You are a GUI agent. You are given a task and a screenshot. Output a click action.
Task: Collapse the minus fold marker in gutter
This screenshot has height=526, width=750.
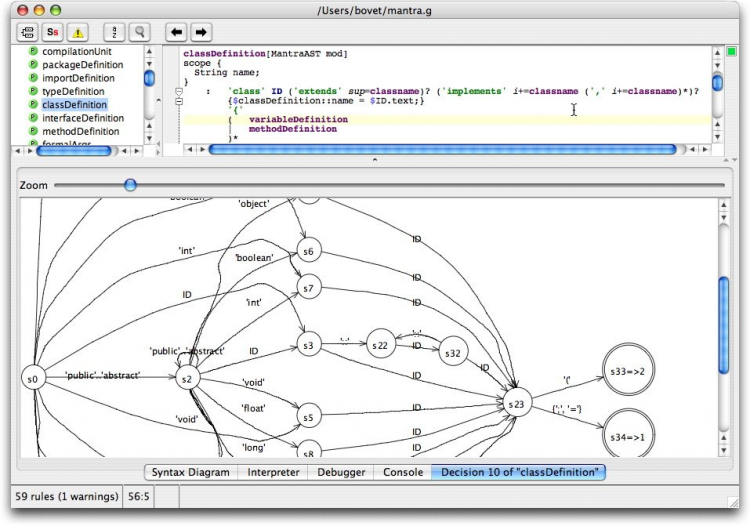178,101
